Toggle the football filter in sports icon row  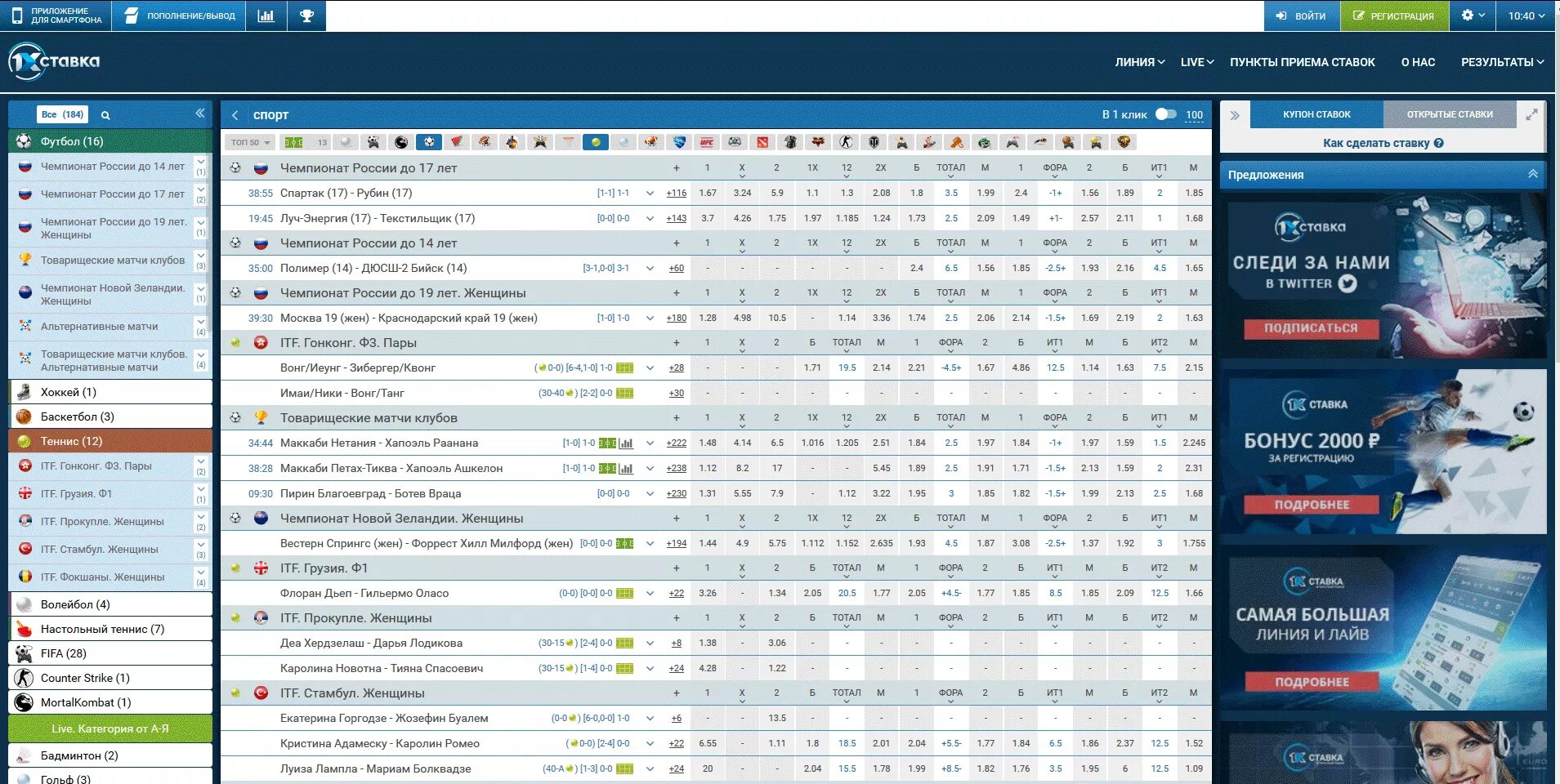[428, 142]
